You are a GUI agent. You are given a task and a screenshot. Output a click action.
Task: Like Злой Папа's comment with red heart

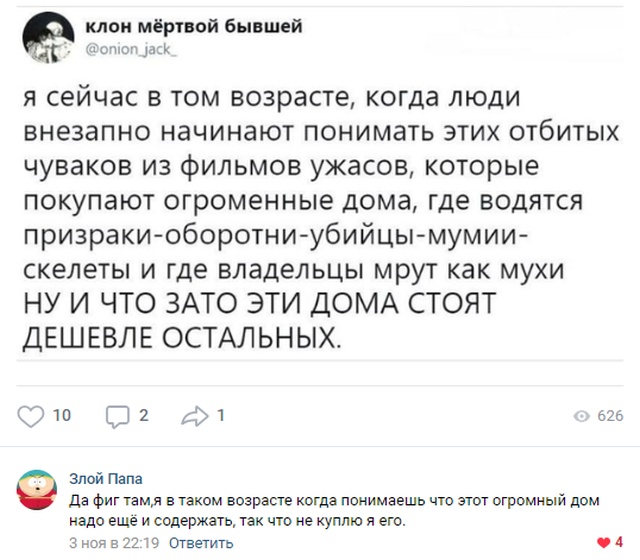pos(603,542)
